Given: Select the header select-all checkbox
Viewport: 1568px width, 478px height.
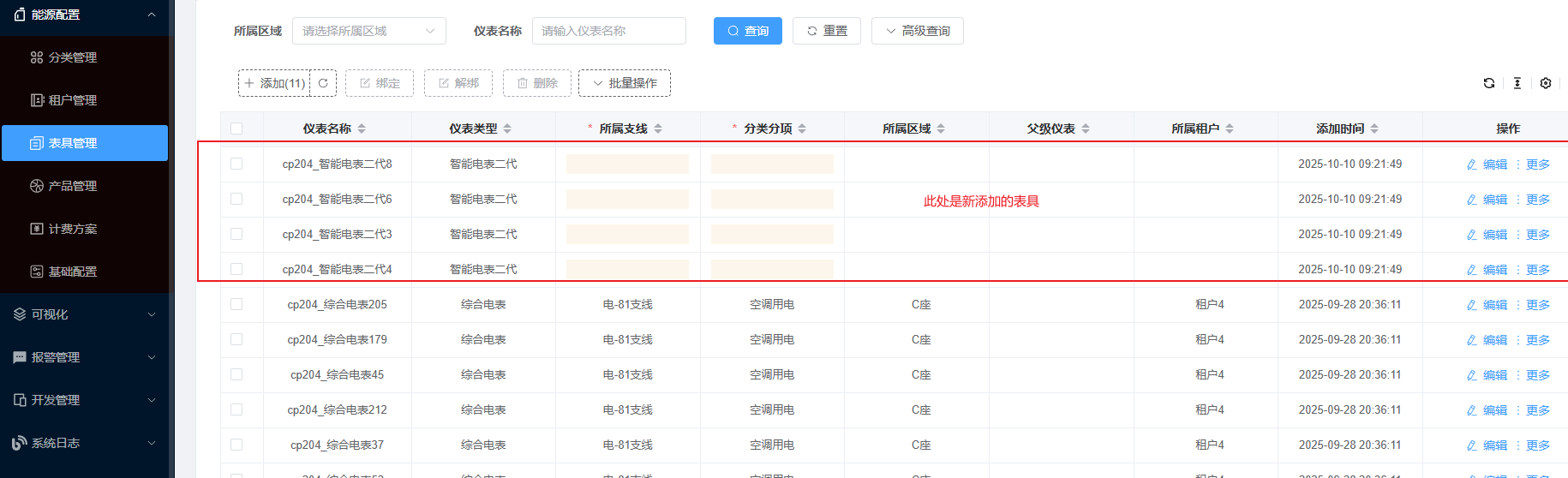Looking at the screenshot, I should 236,128.
